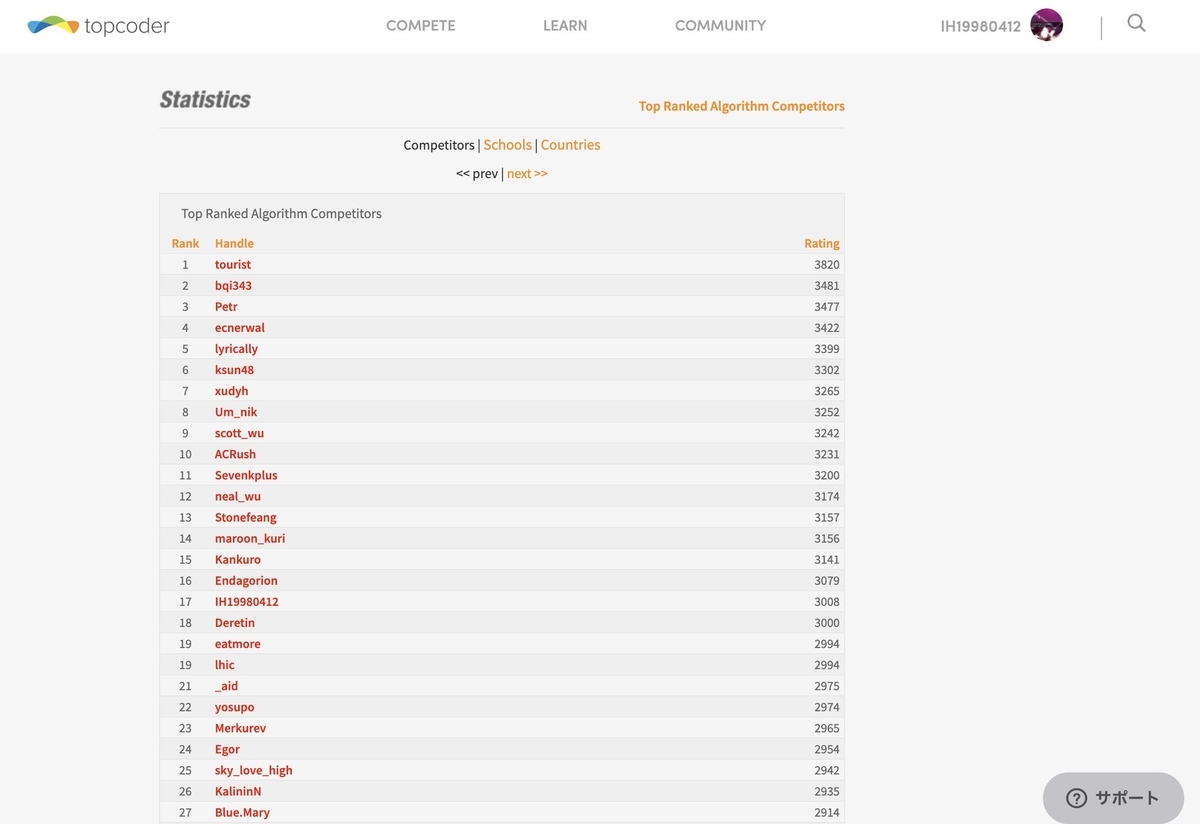Open tourist's profile
The width and height of the screenshot is (1200, 824).
point(233,265)
